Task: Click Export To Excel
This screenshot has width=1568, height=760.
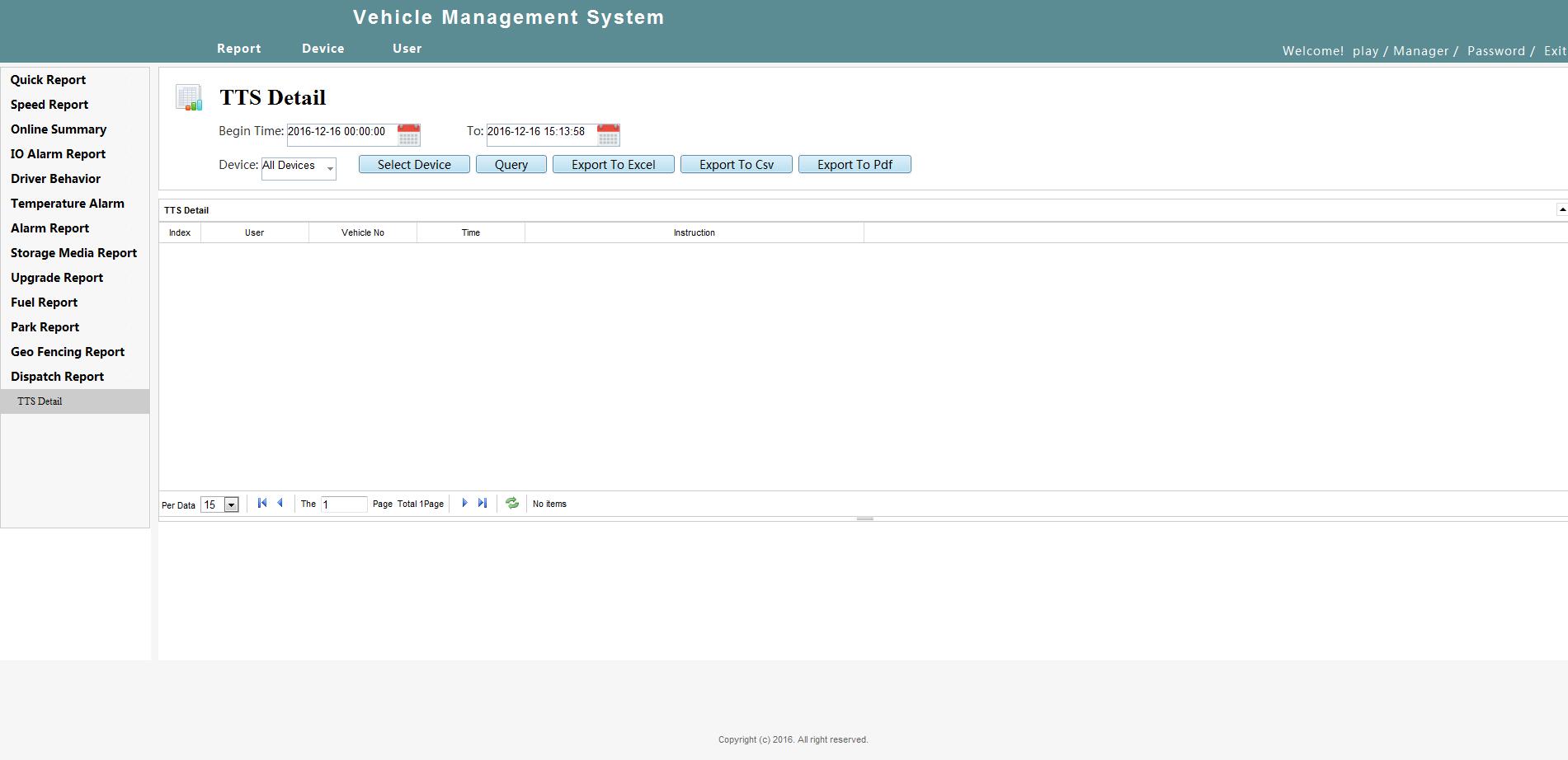Action: (x=614, y=165)
